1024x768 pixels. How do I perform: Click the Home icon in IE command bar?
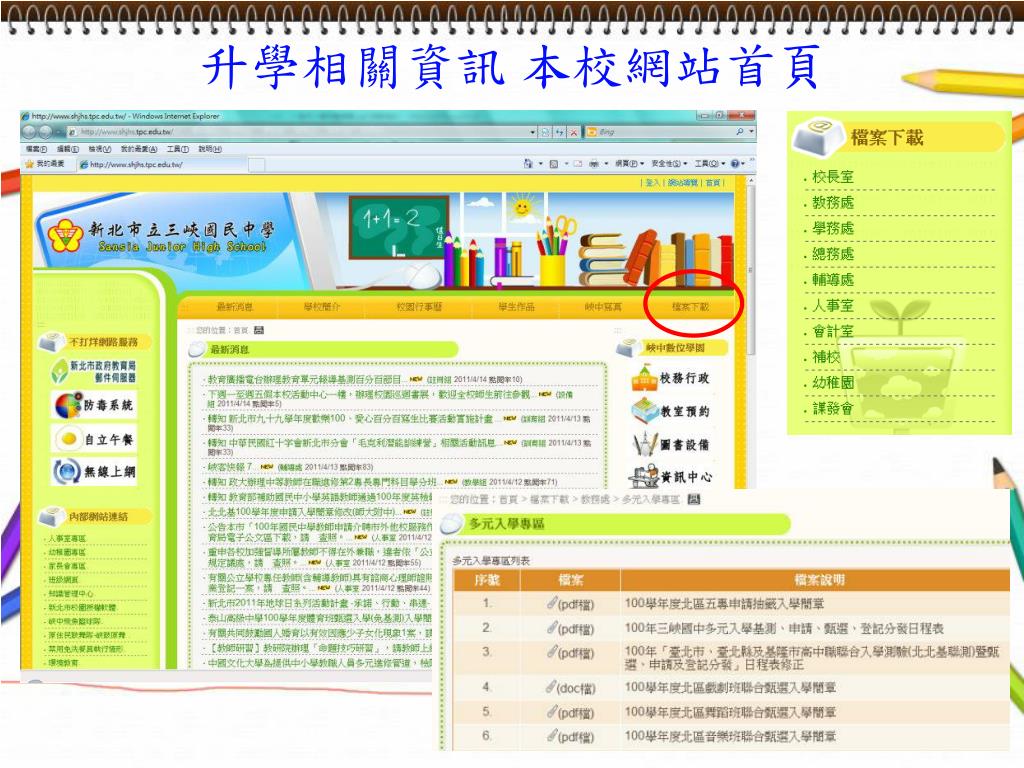[528, 163]
